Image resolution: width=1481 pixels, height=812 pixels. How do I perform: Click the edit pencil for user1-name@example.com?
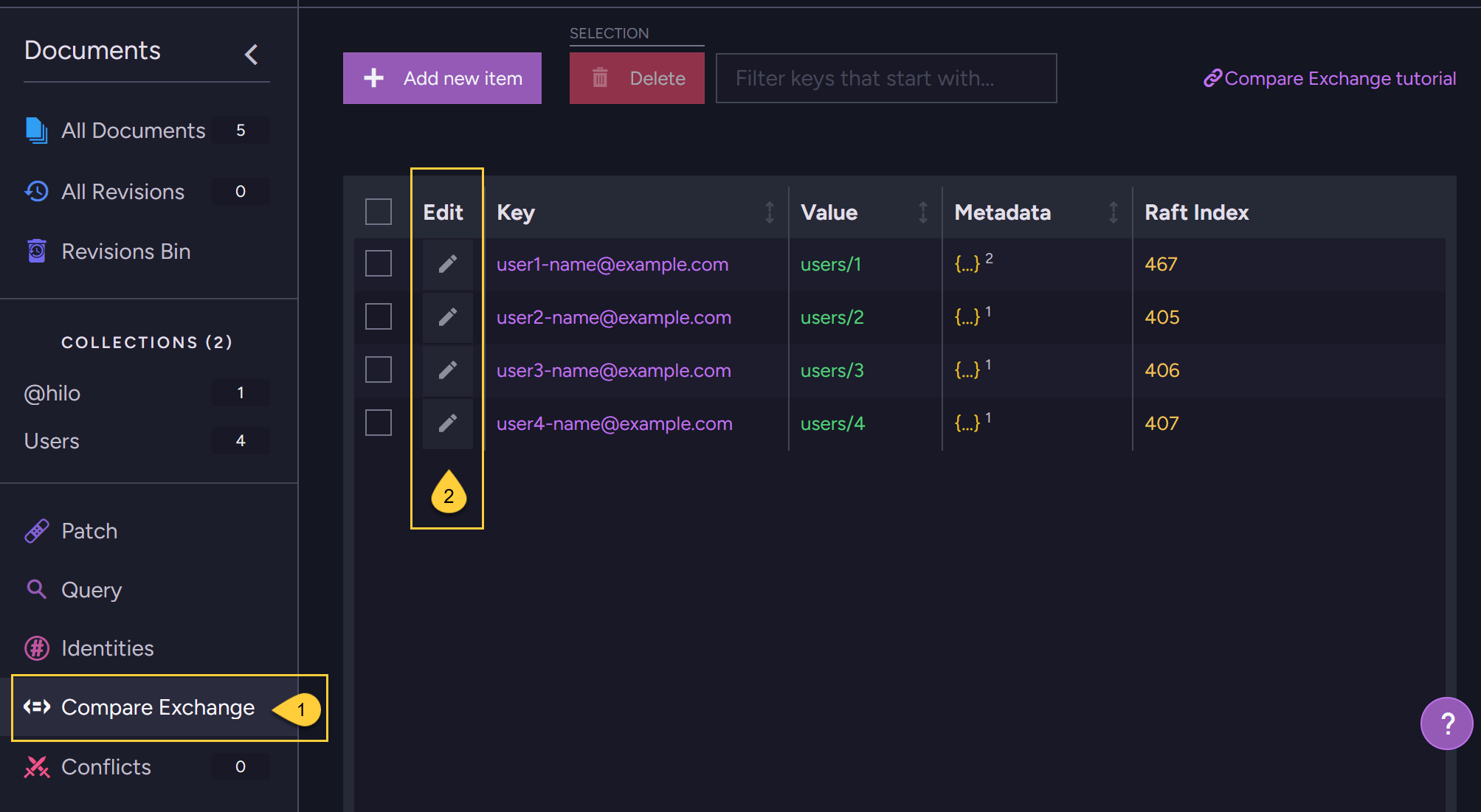click(x=447, y=264)
